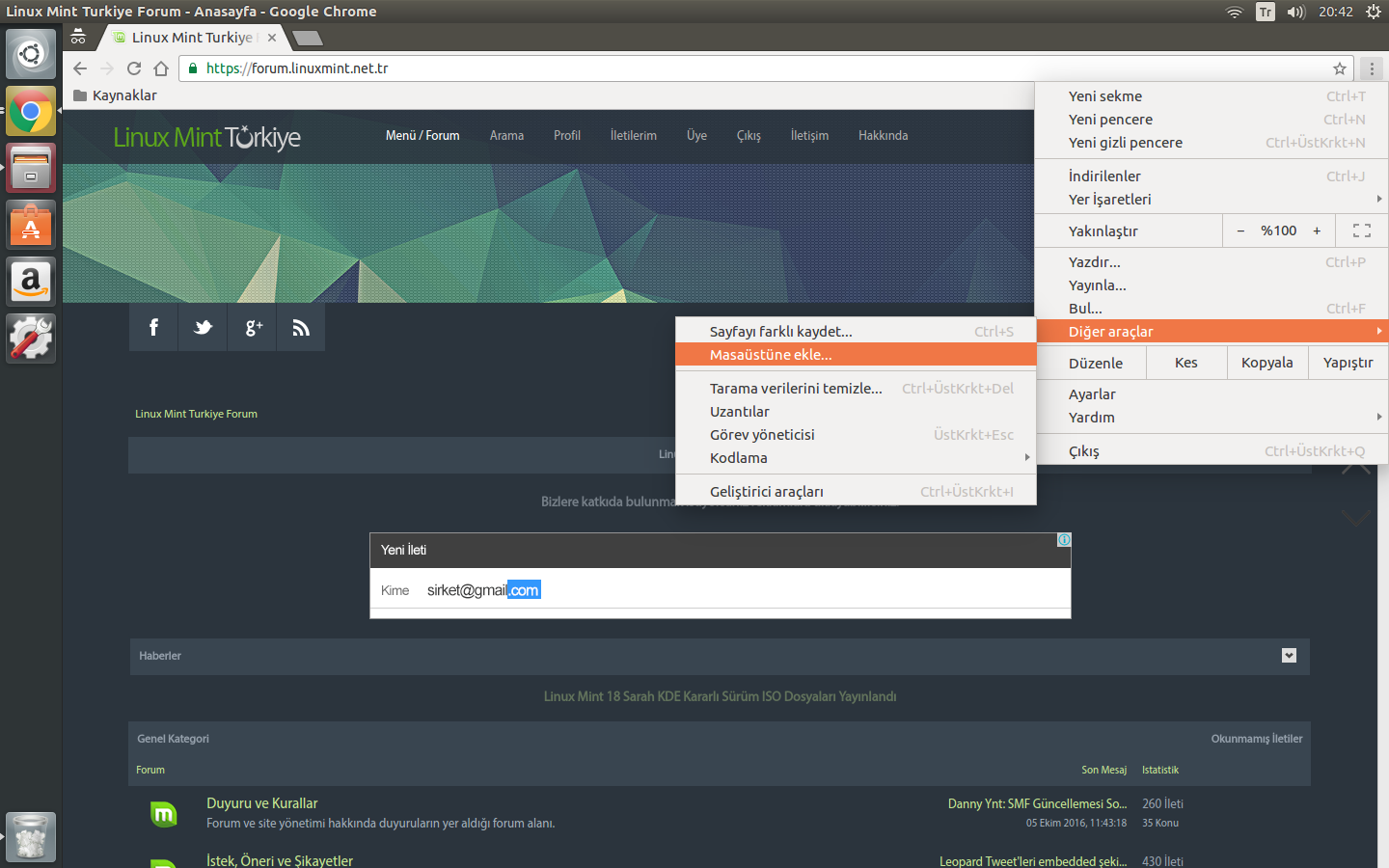Viewport: 1389px width, 868px height.
Task: Open the system power gear menu
Action: (x=1374, y=12)
